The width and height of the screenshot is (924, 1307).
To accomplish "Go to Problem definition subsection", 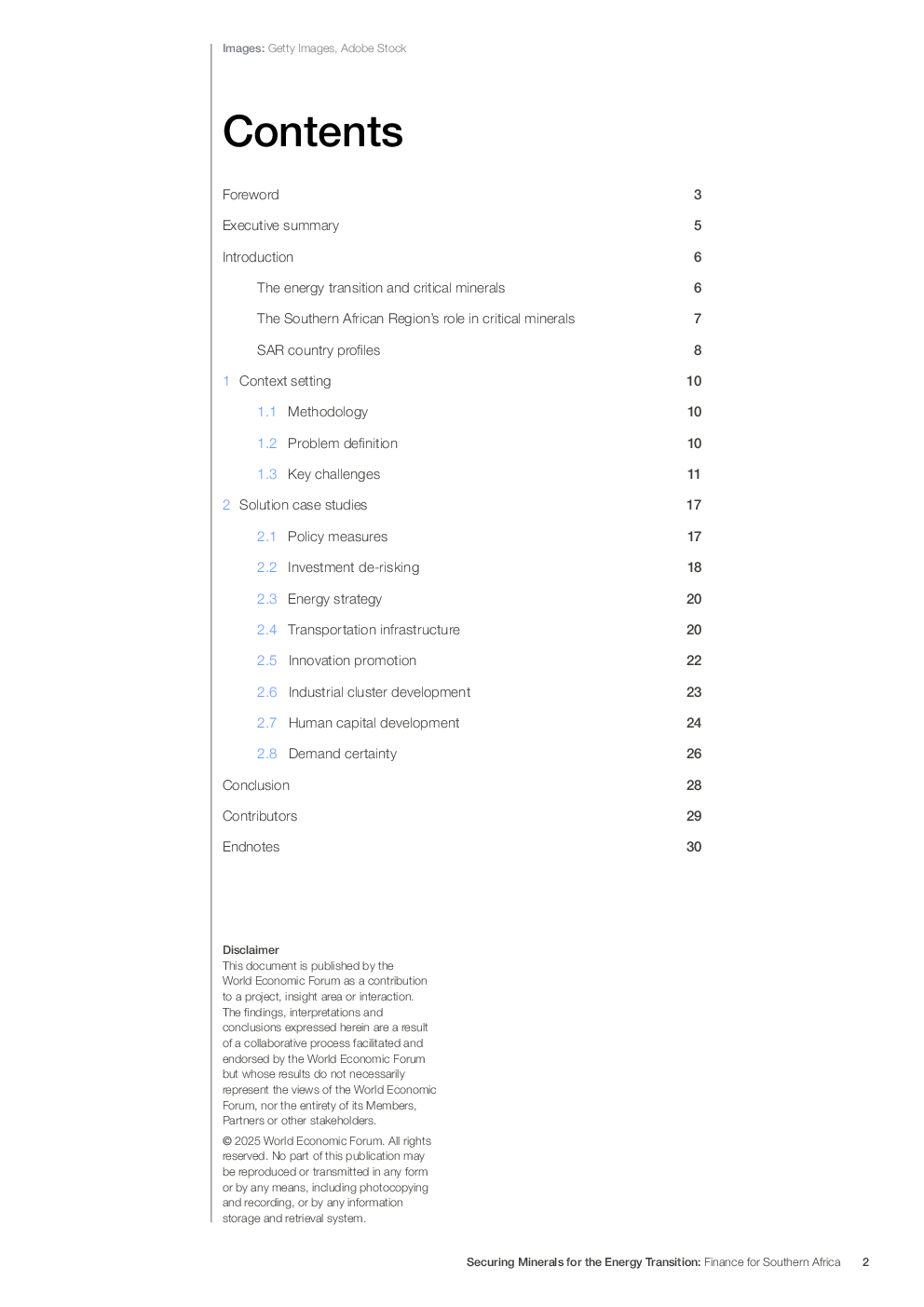I will (x=342, y=443).
